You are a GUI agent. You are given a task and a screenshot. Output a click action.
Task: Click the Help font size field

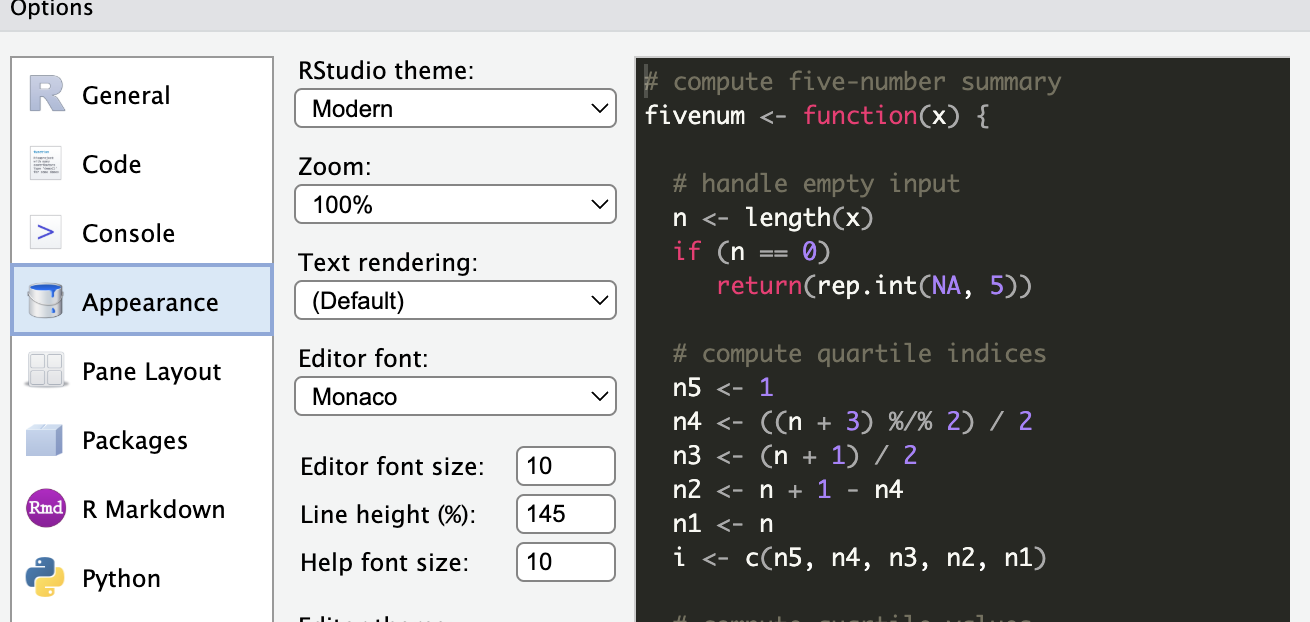(565, 562)
